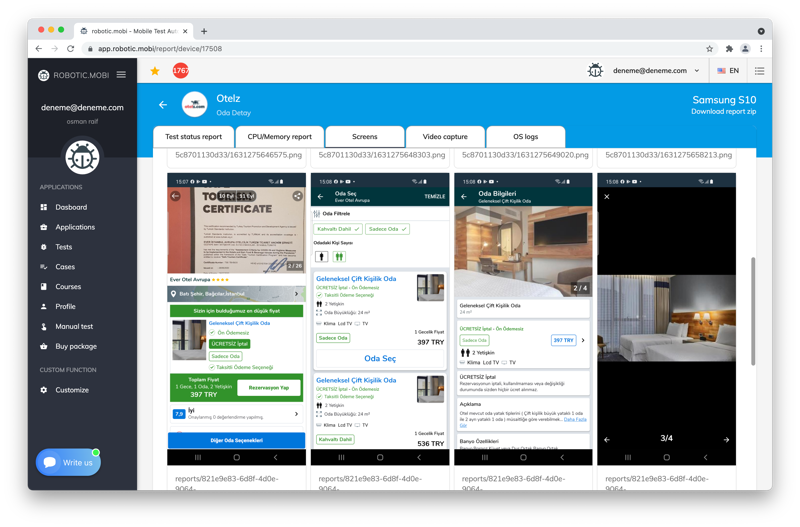Click the Dashboard sidebar icon
The image size is (800, 527).
[44, 207]
